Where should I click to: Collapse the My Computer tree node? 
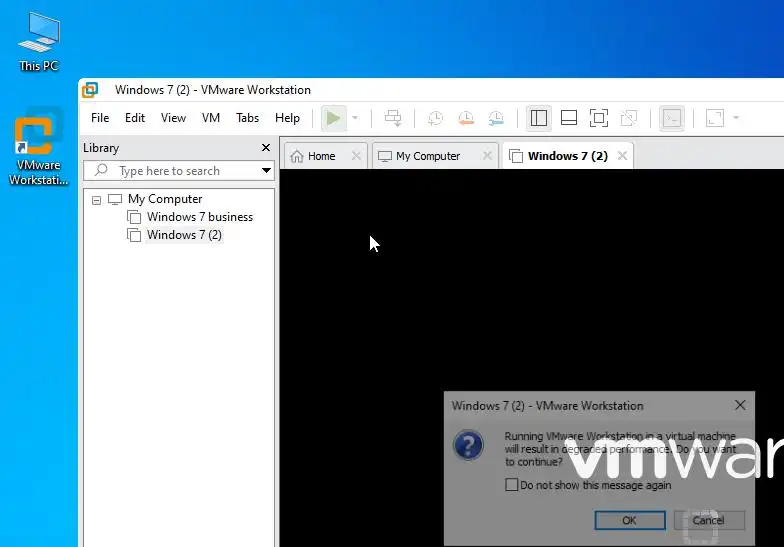(x=96, y=200)
